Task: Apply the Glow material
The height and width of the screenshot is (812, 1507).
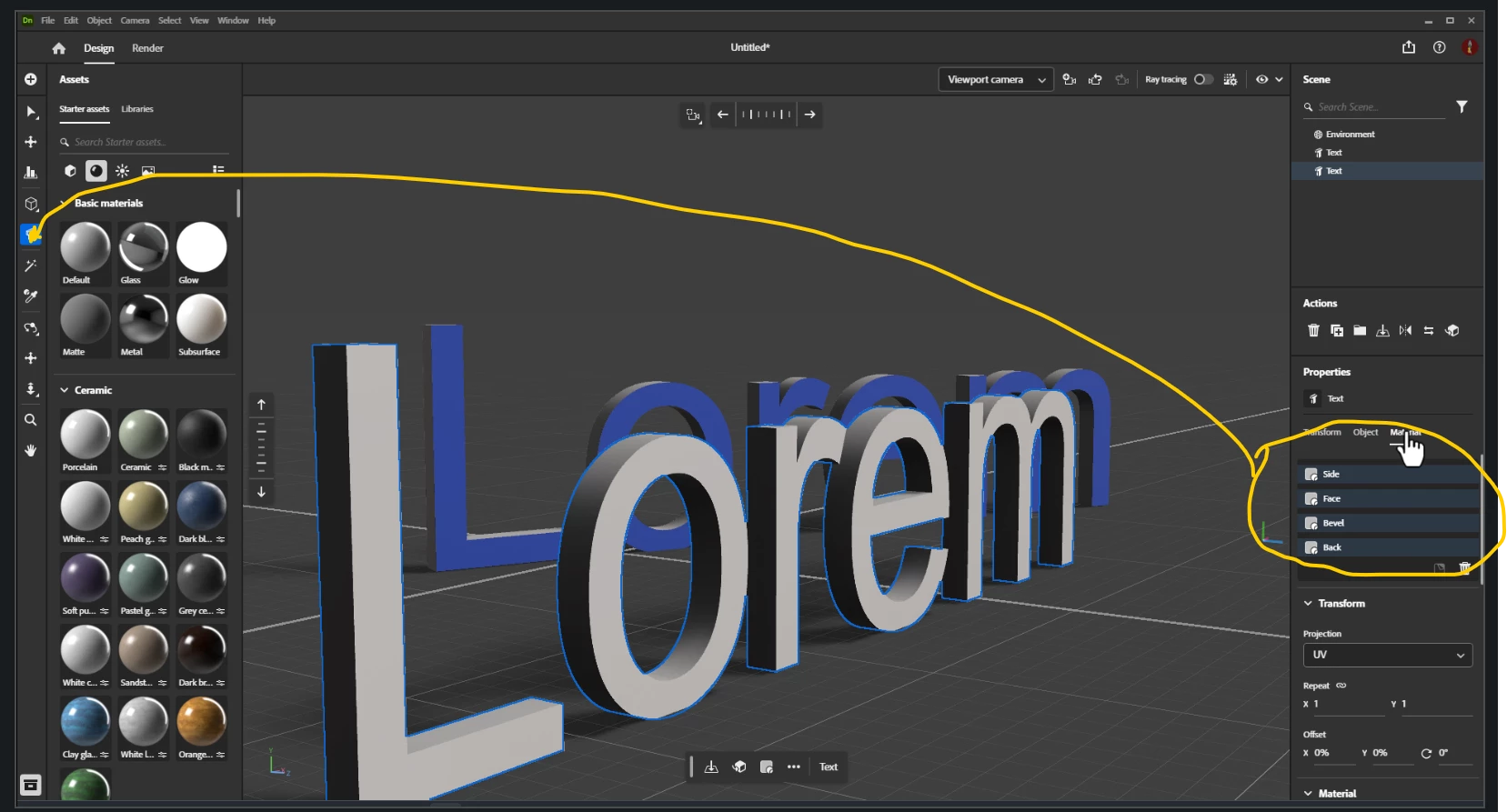Action: (x=201, y=253)
